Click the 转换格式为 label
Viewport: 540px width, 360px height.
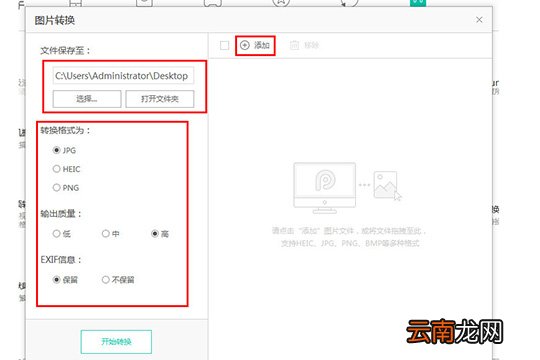pos(65,130)
